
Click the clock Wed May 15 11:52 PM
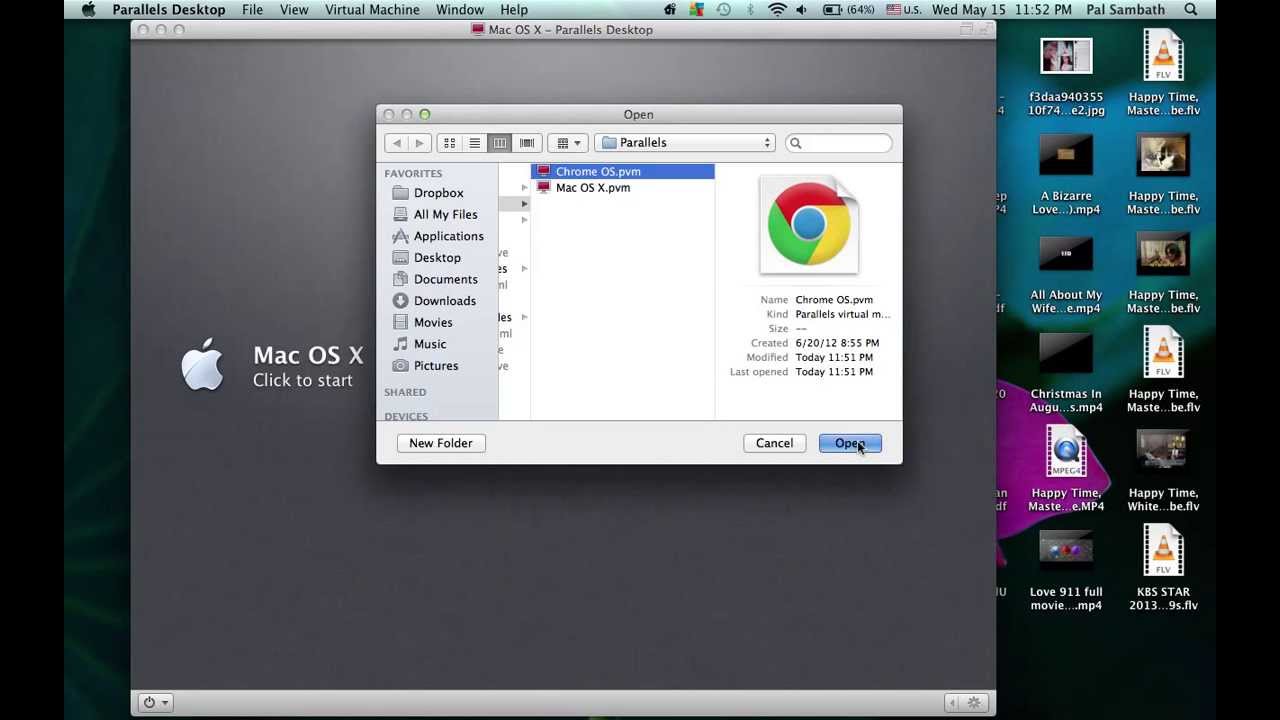coord(1003,10)
